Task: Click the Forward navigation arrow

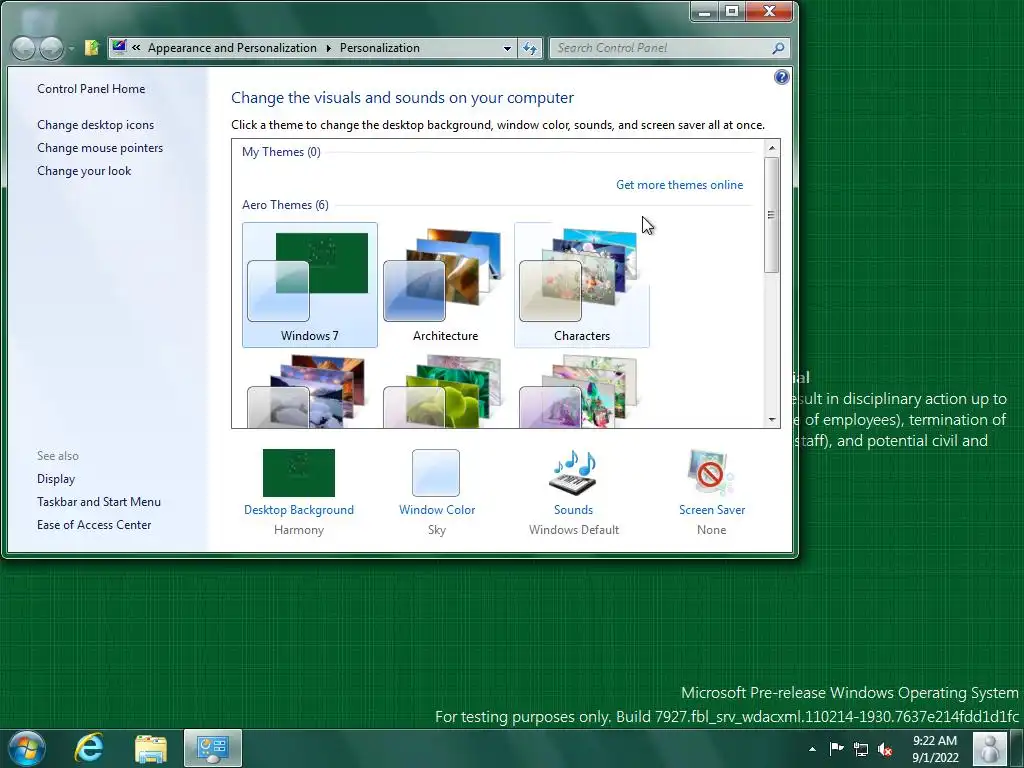Action: coord(51,48)
